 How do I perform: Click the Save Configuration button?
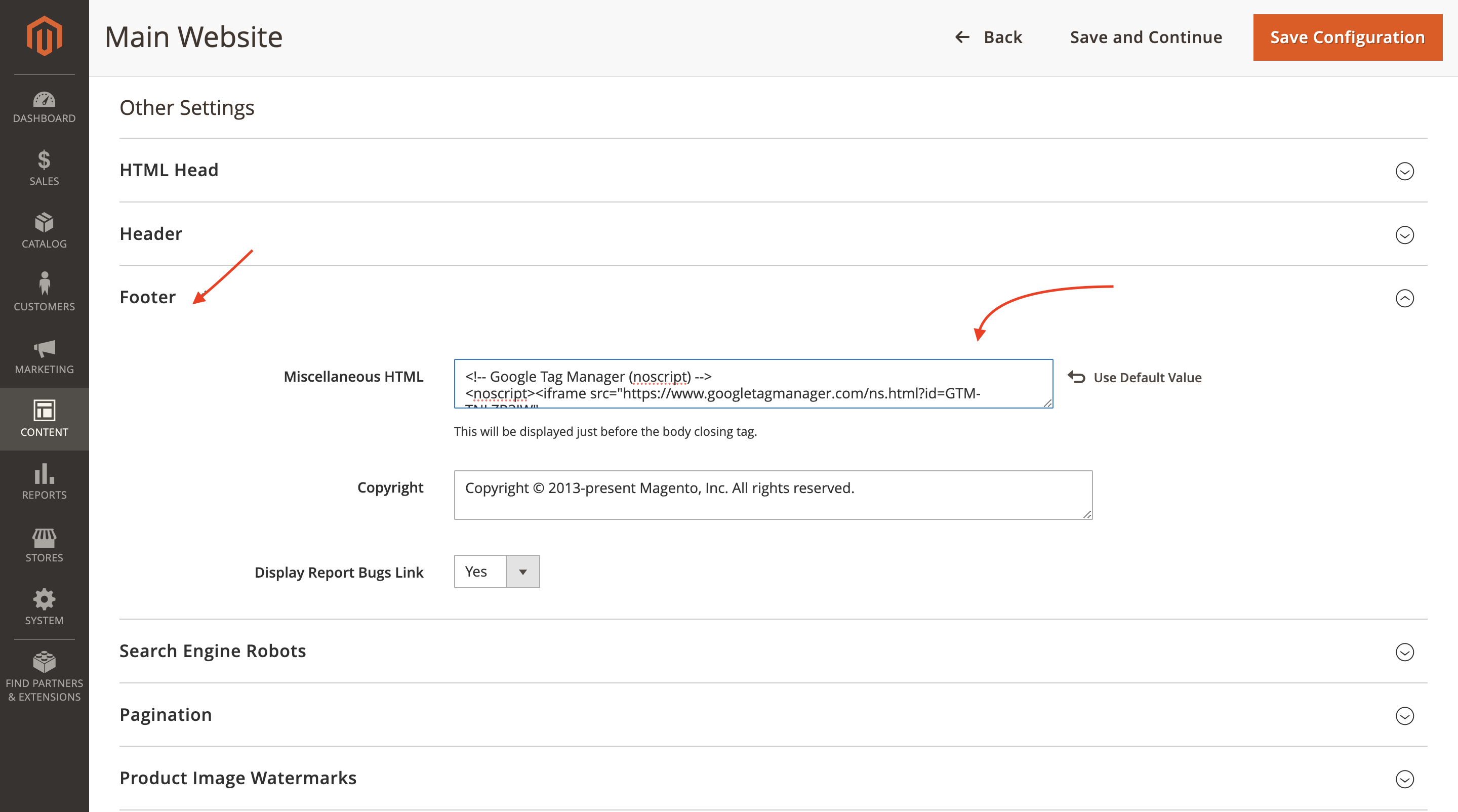(x=1347, y=37)
